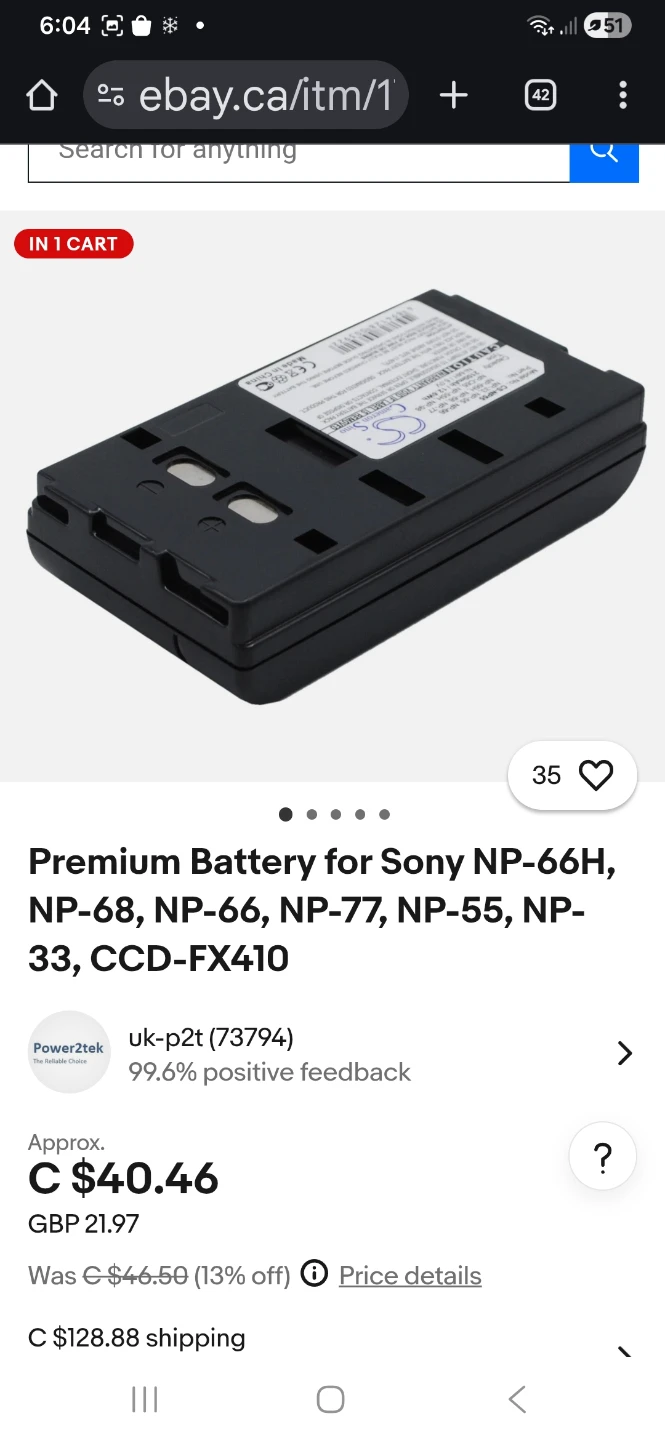This screenshot has height=1440, width=665.
Task: Expand seller uk-p2t details chevron
Action: pos(624,1053)
